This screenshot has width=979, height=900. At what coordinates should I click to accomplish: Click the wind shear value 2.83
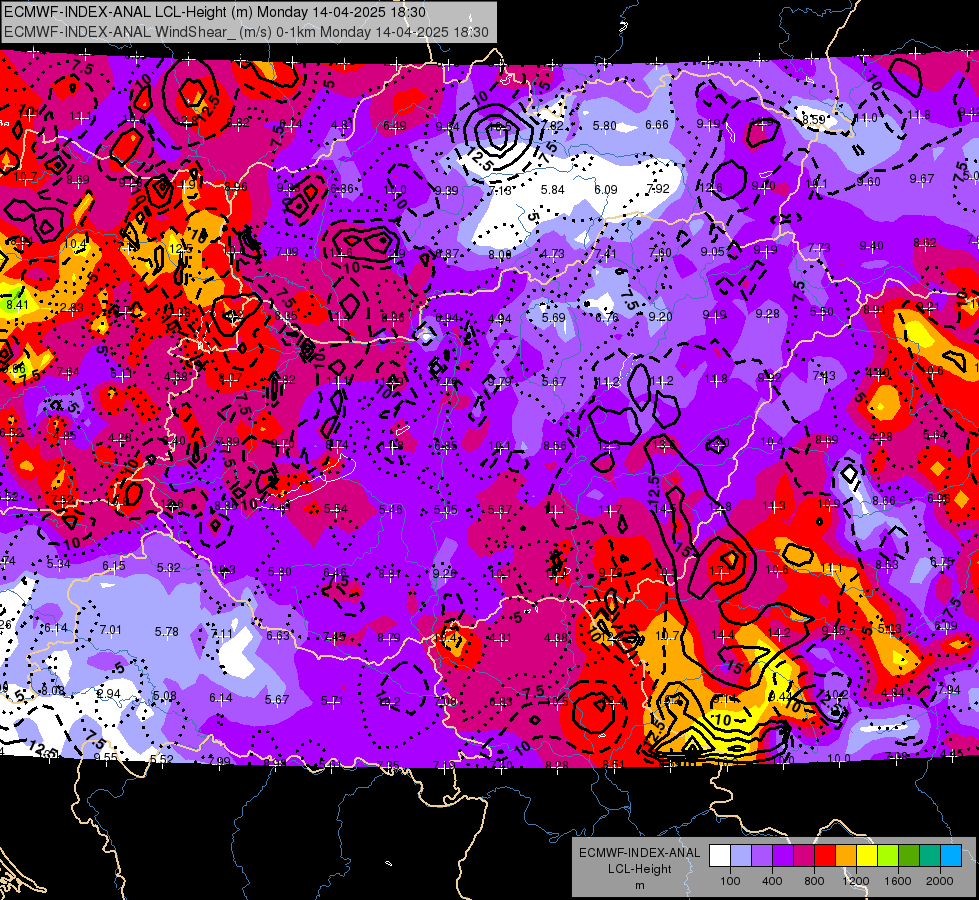point(72,308)
